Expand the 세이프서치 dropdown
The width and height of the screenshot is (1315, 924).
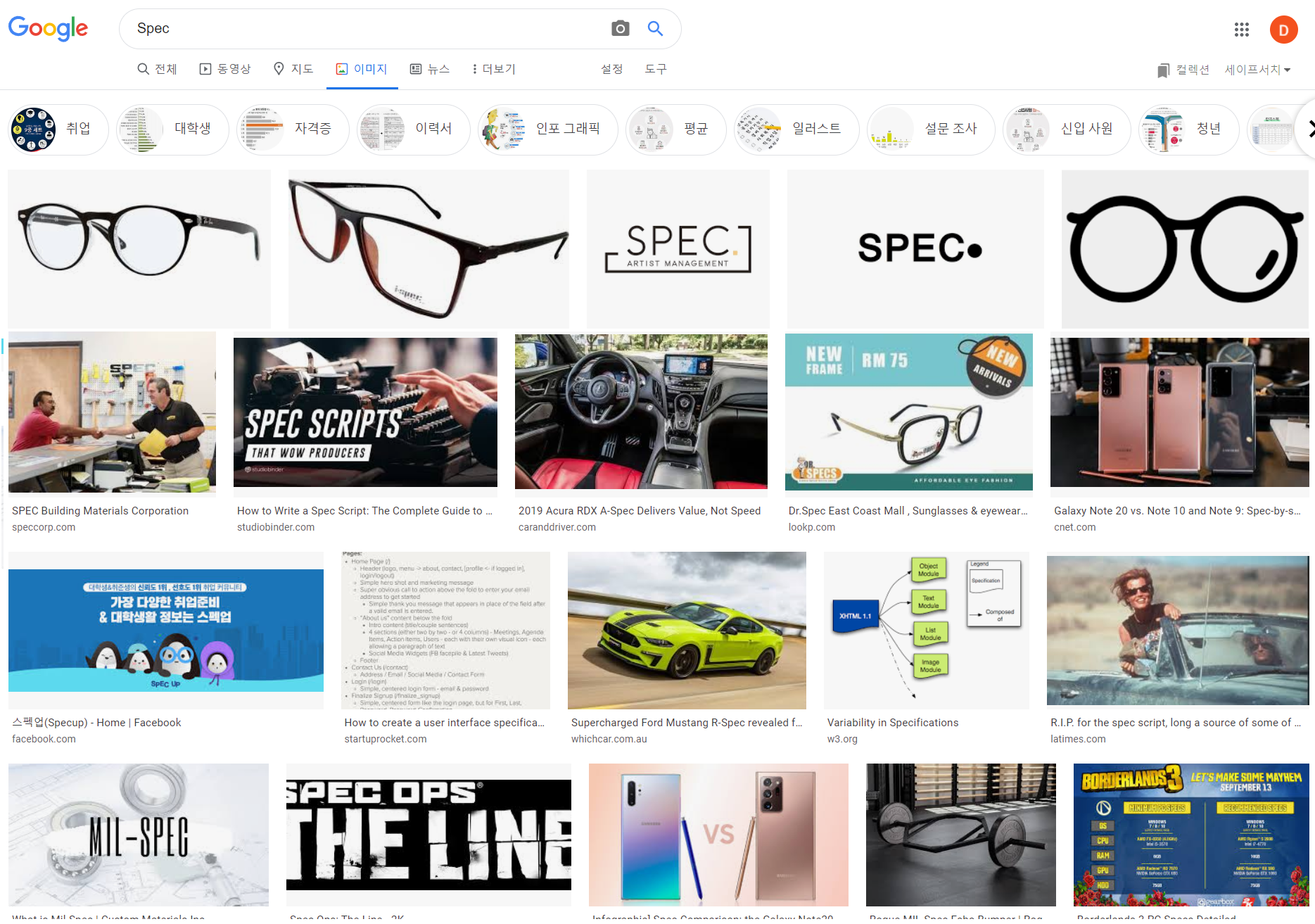point(1257,70)
